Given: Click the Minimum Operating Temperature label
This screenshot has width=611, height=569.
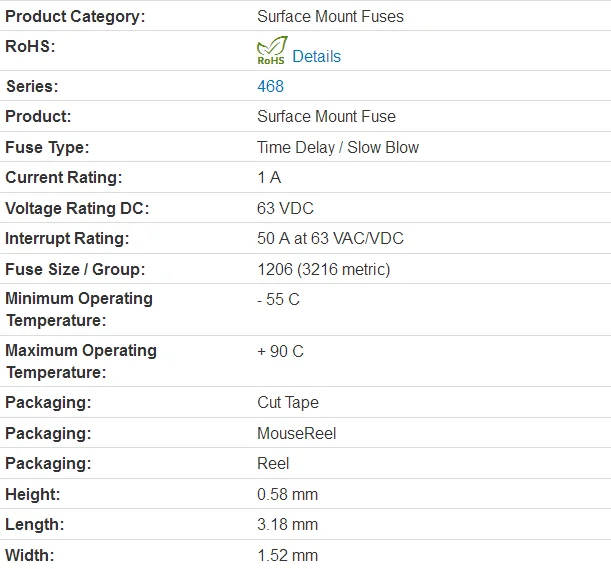Looking at the screenshot, I should pyautogui.click(x=79, y=309).
